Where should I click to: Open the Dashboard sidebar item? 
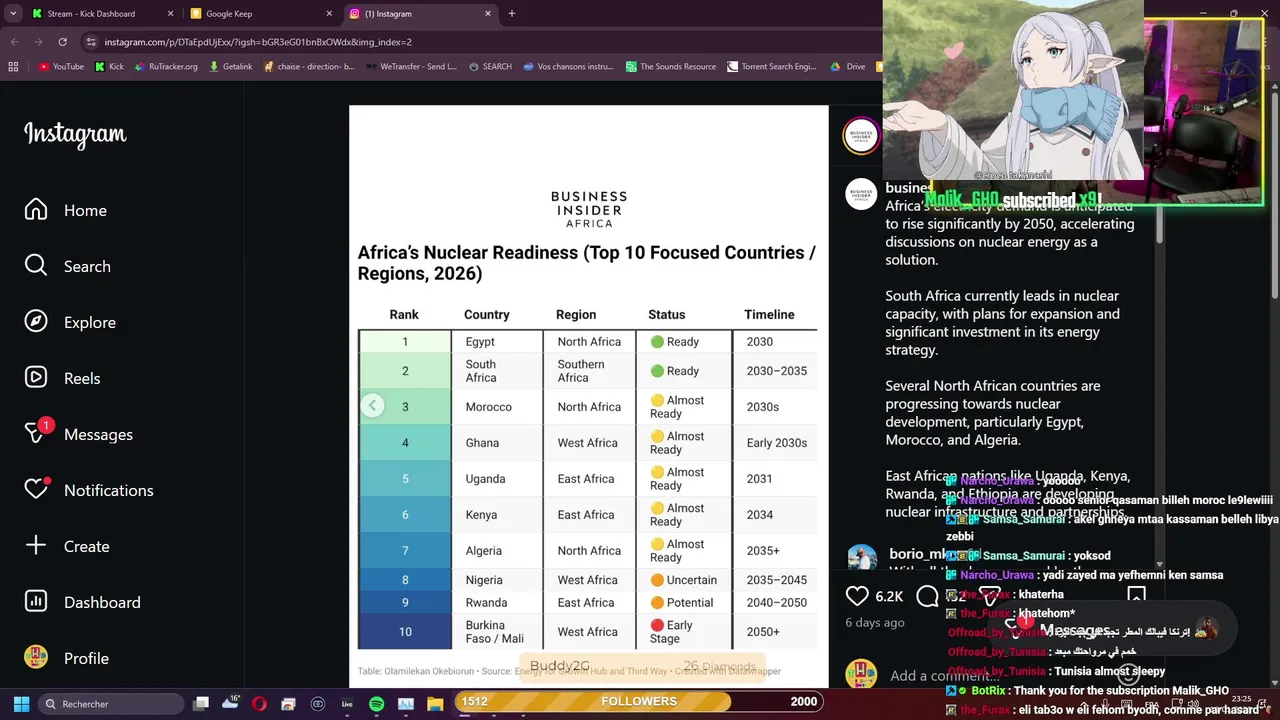click(x=83, y=602)
